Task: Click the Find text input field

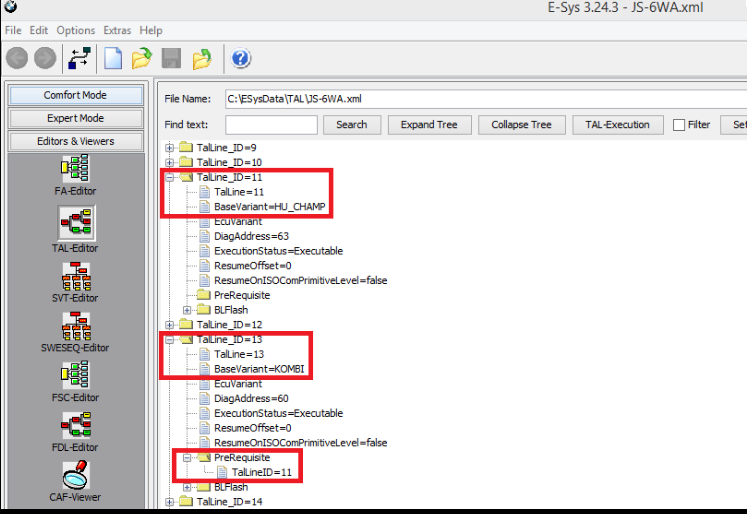Action: (x=271, y=125)
